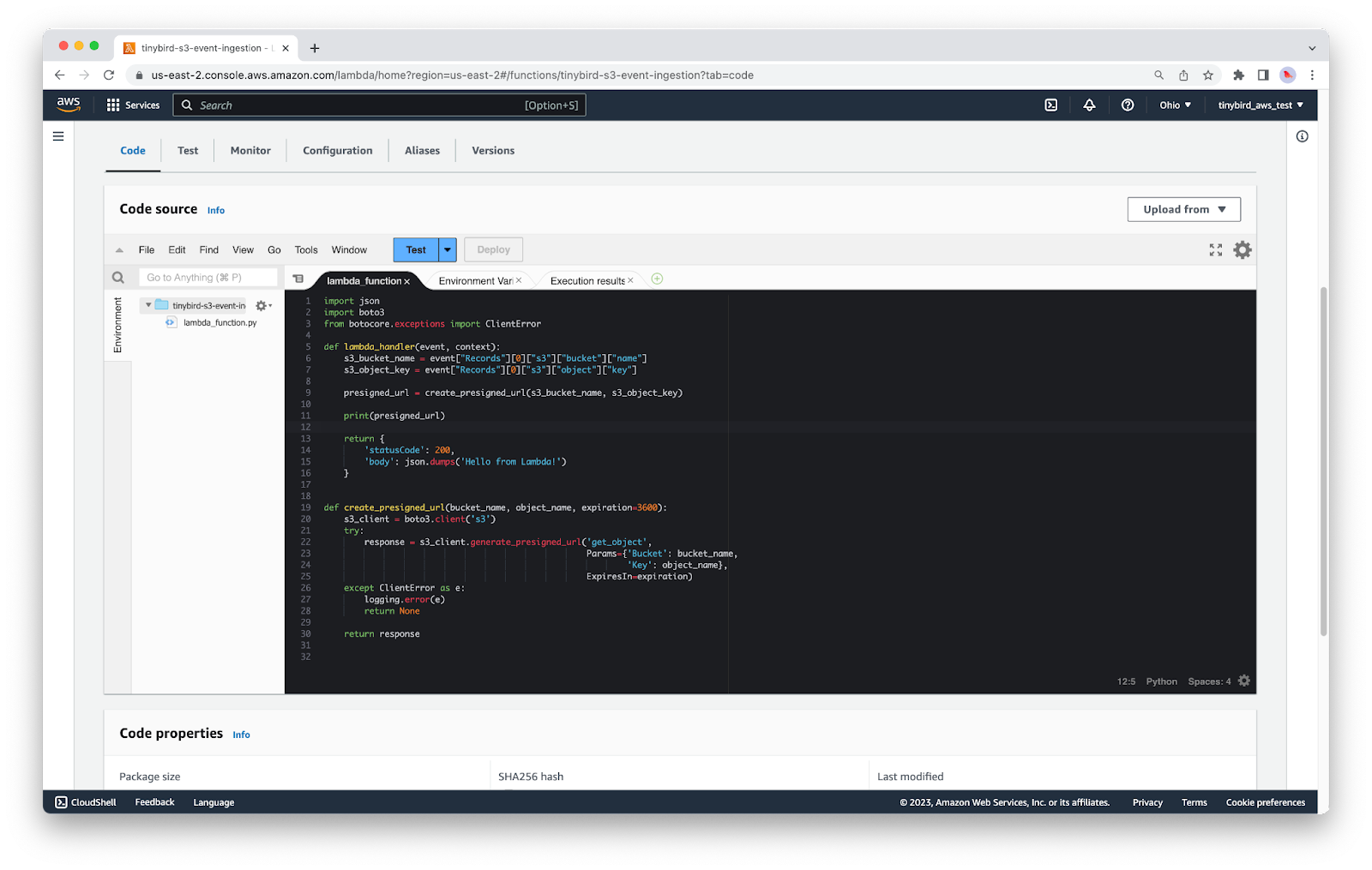
Task: Collapse the tinybird-s3-event-in folder
Action: pyautogui.click(x=148, y=305)
